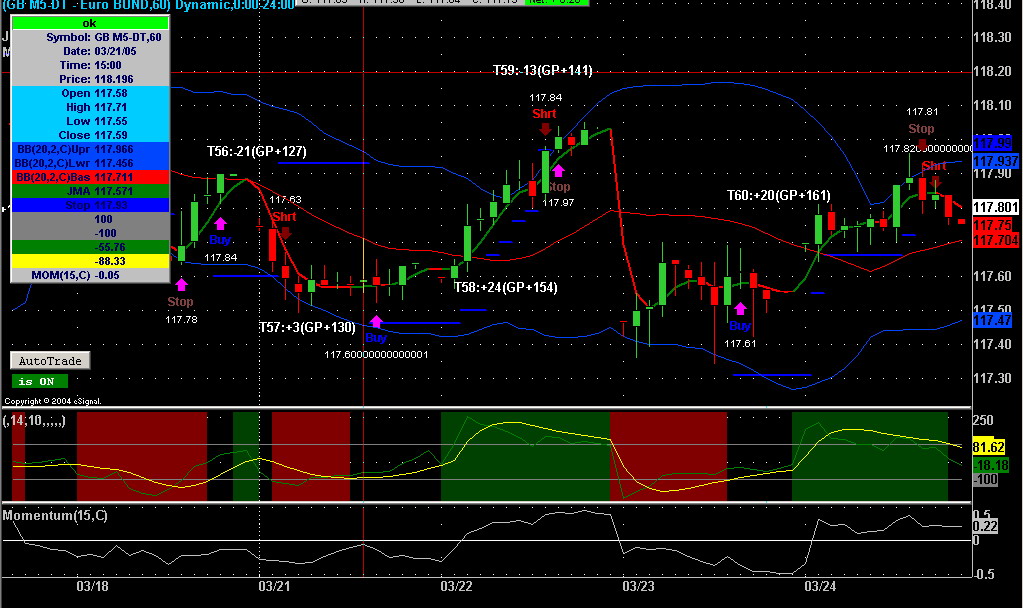1023x608 pixels.
Task: Click the Date: 03/21/05 row
Action: (x=90, y=51)
